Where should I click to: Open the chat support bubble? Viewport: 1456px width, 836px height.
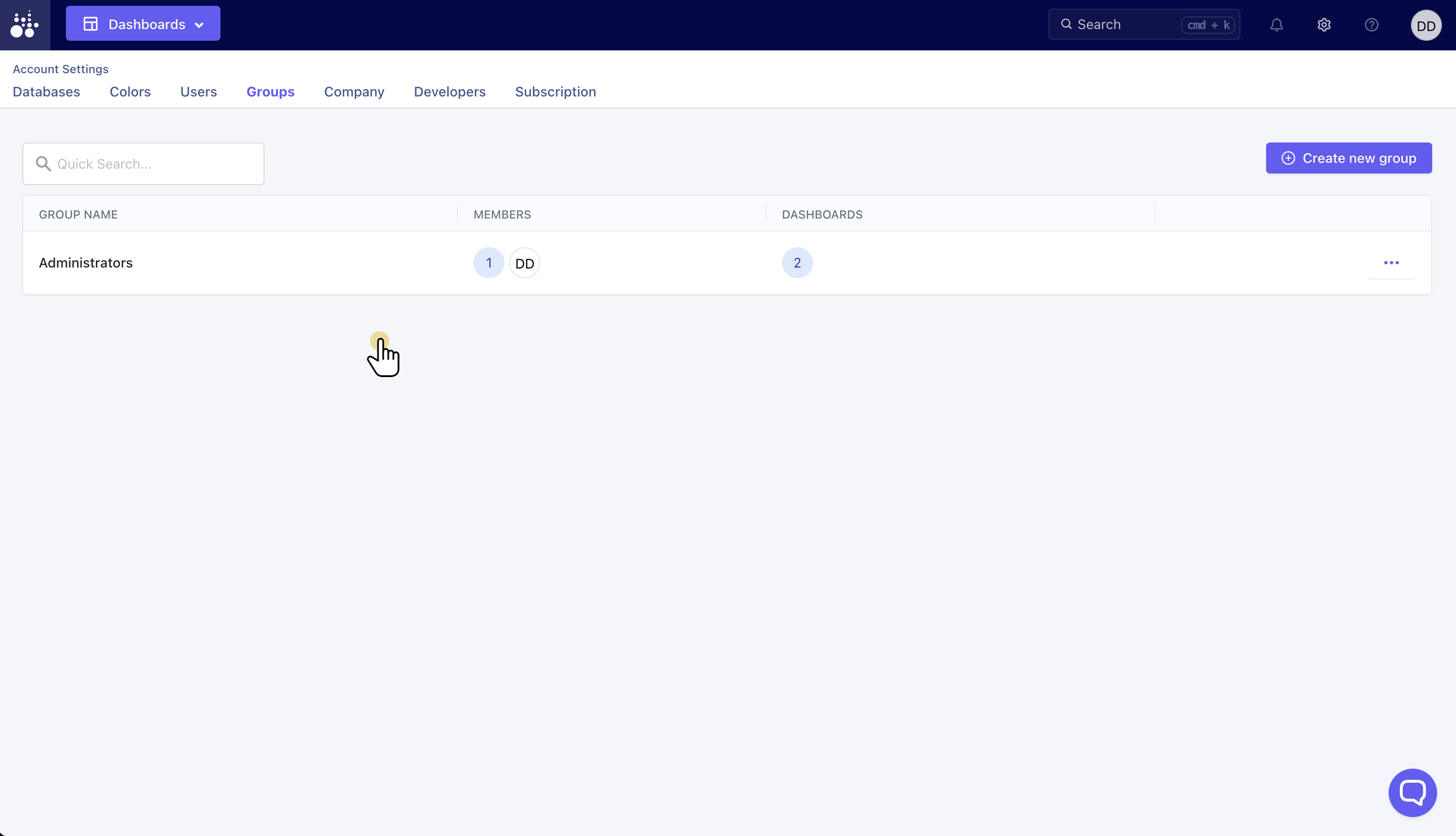[x=1412, y=792]
